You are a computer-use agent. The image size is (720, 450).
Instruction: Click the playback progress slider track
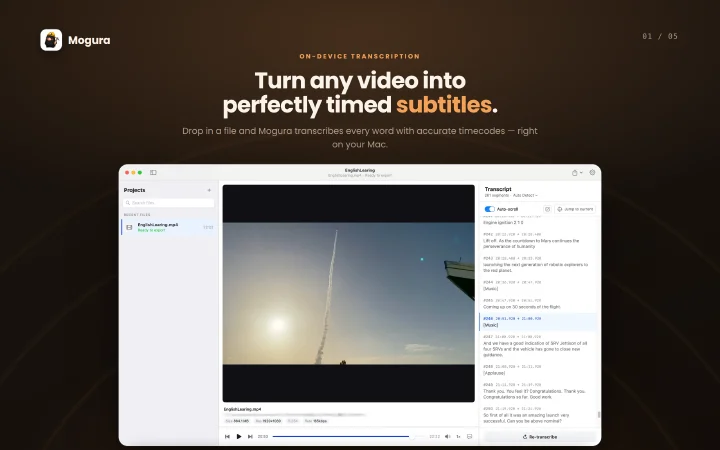coord(349,437)
